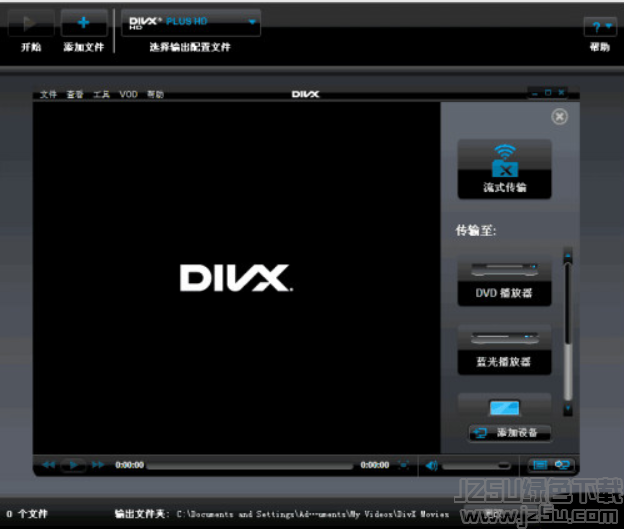The width and height of the screenshot is (624, 529).
Task: Minimize the DivX player window
Action: [x=535, y=93]
